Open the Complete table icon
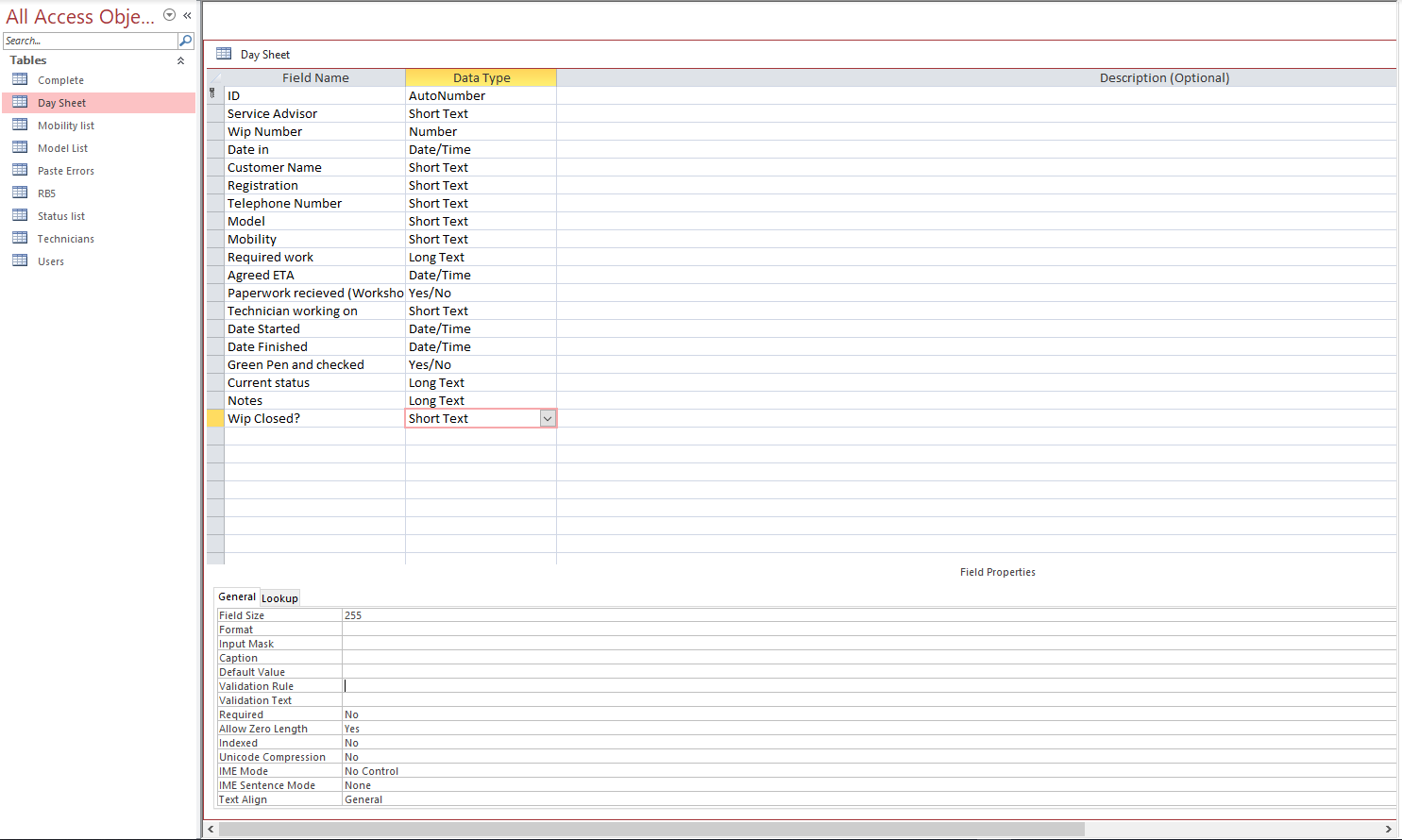This screenshot has height=840, width=1402. [x=20, y=79]
